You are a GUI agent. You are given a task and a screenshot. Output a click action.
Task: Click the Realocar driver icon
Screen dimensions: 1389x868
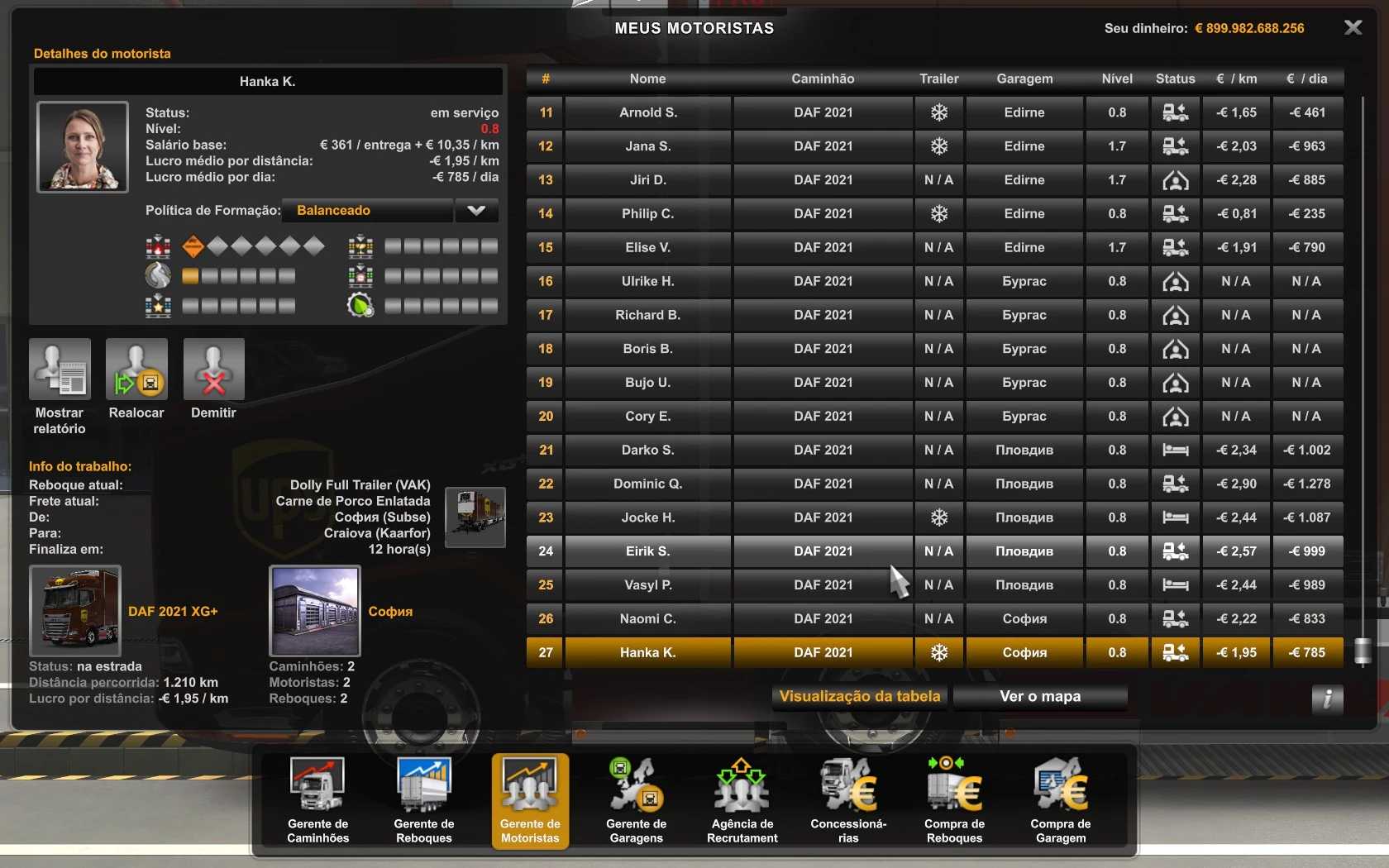[x=136, y=370]
